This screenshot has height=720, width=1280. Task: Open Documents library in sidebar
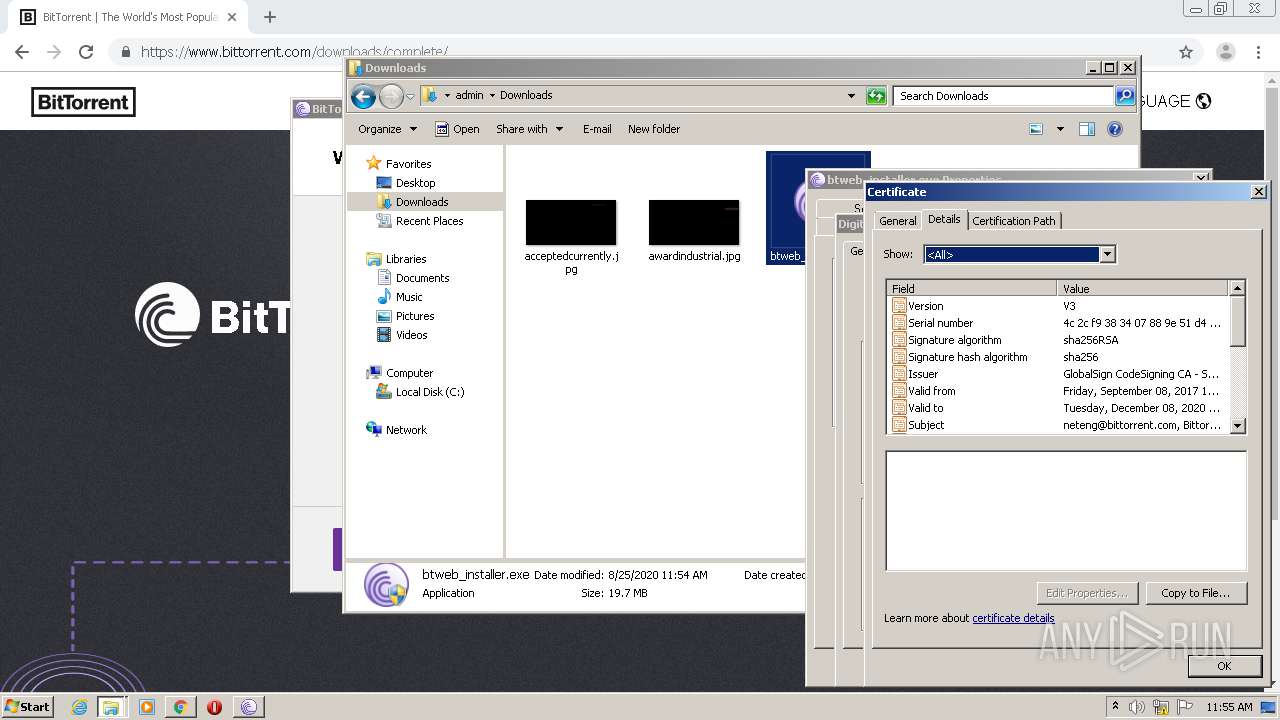click(x=422, y=278)
